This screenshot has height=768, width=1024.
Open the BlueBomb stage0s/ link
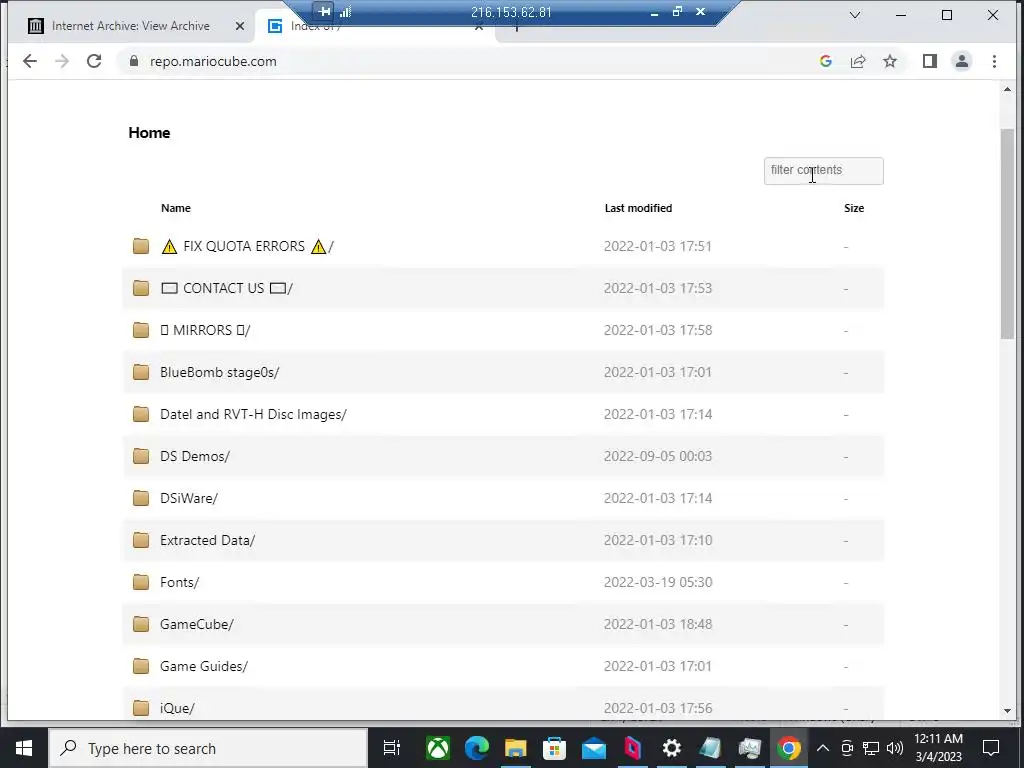point(219,372)
